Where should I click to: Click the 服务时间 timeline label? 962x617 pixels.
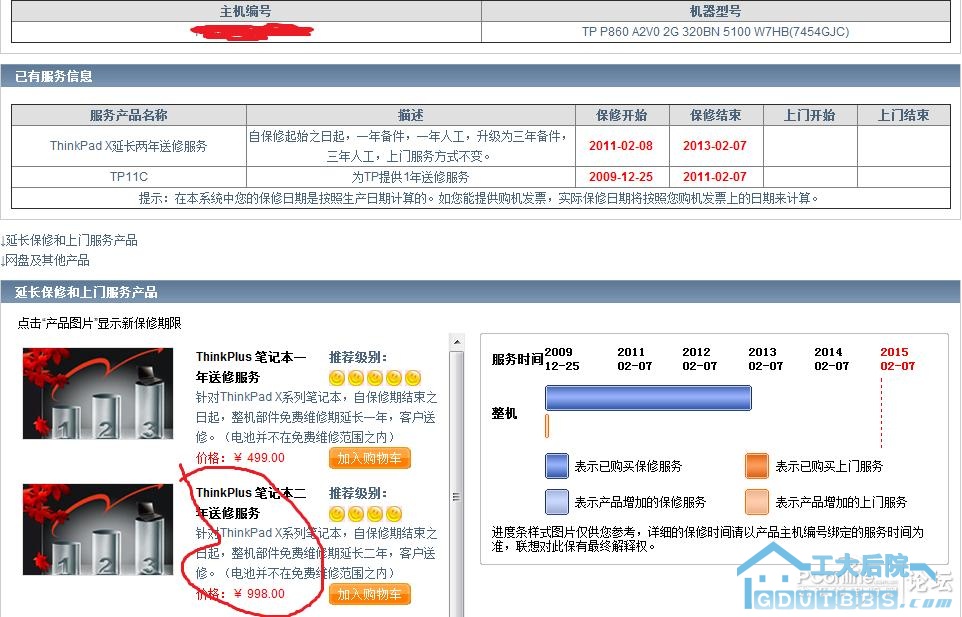click(x=517, y=359)
